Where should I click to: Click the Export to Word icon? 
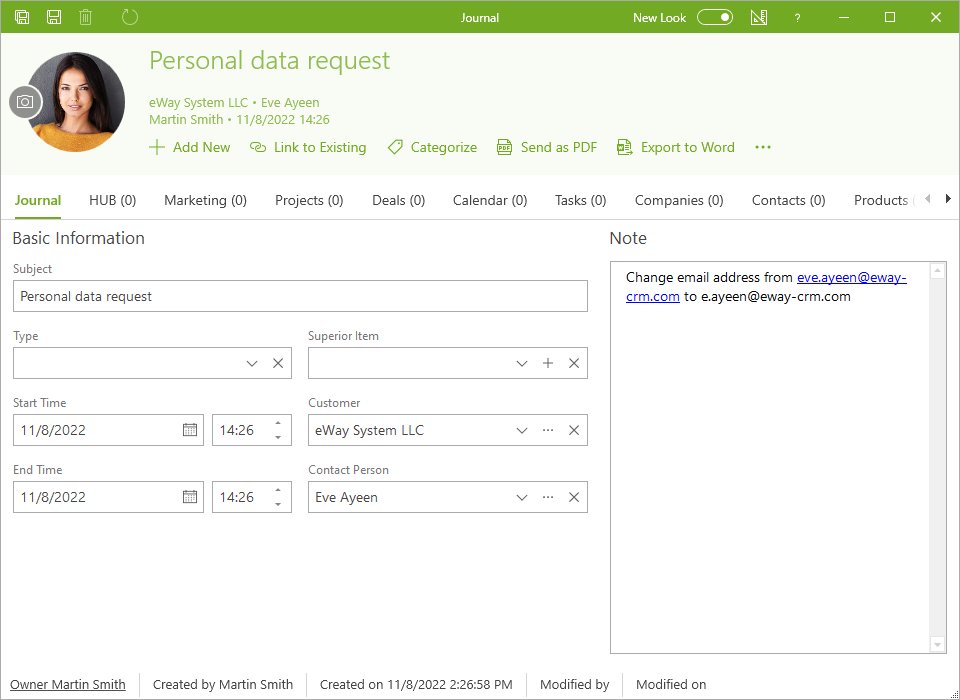(x=624, y=147)
